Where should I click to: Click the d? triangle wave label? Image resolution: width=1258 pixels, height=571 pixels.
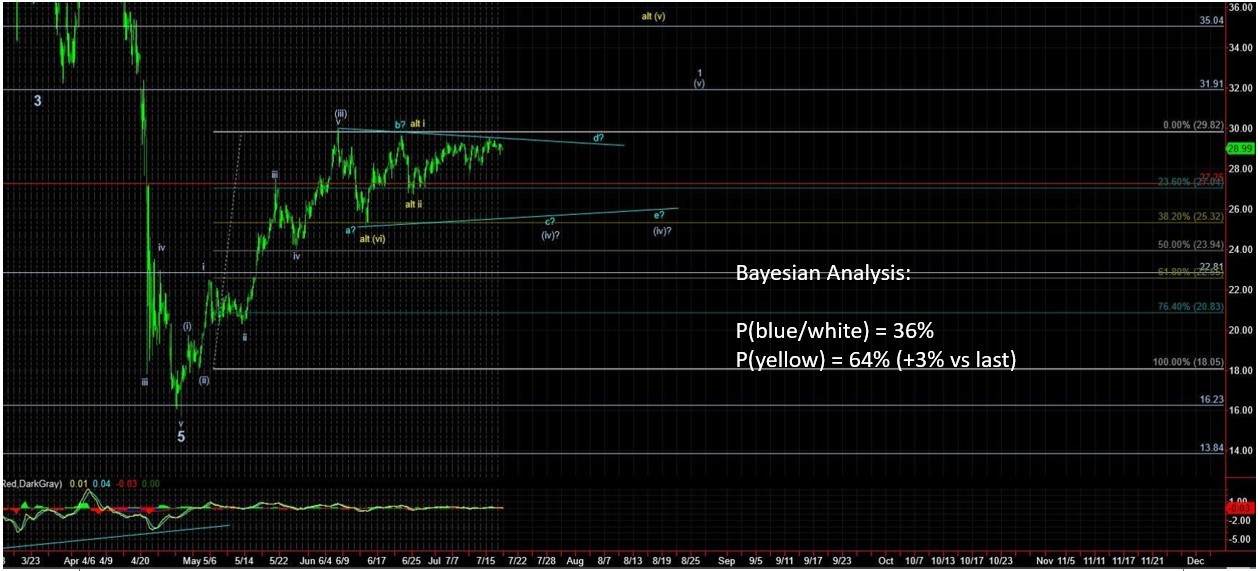click(x=597, y=137)
